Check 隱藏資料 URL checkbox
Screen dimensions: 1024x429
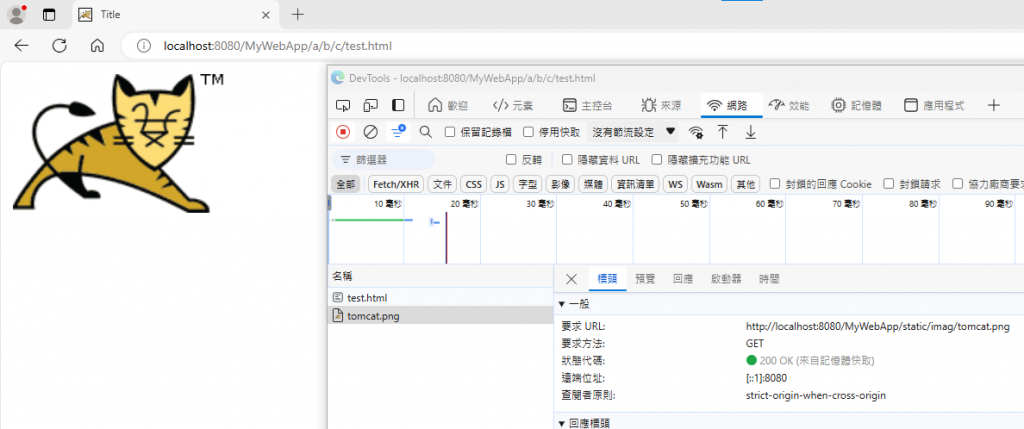(x=567, y=159)
